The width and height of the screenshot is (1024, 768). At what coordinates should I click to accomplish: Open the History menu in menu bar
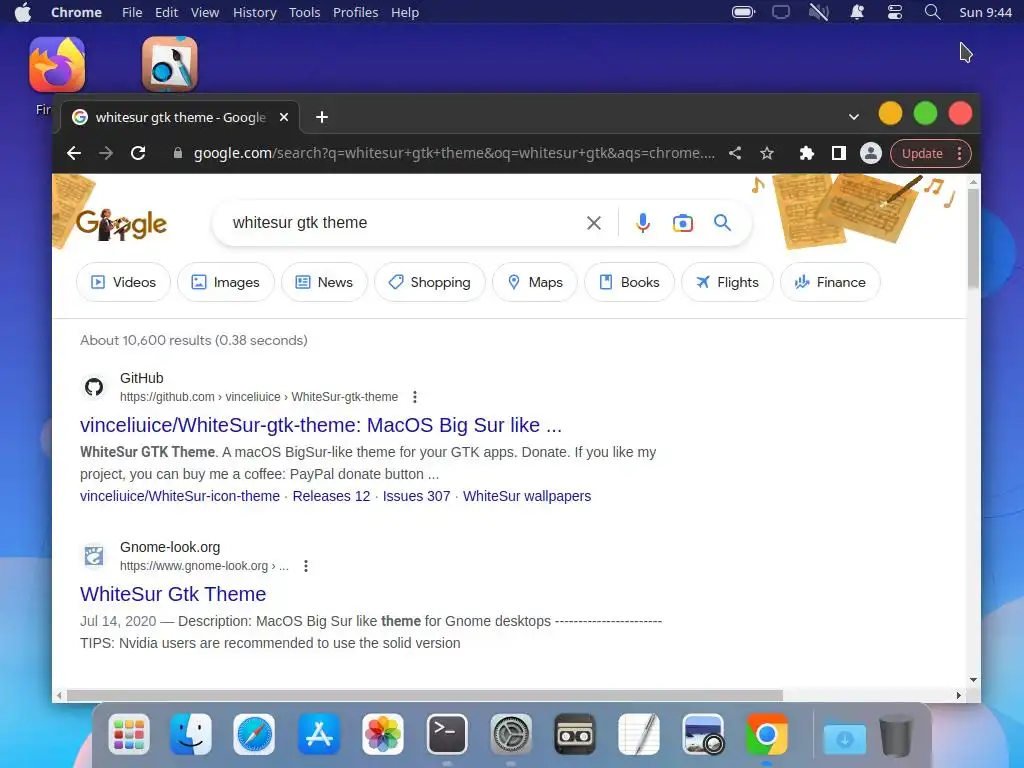[x=255, y=12]
